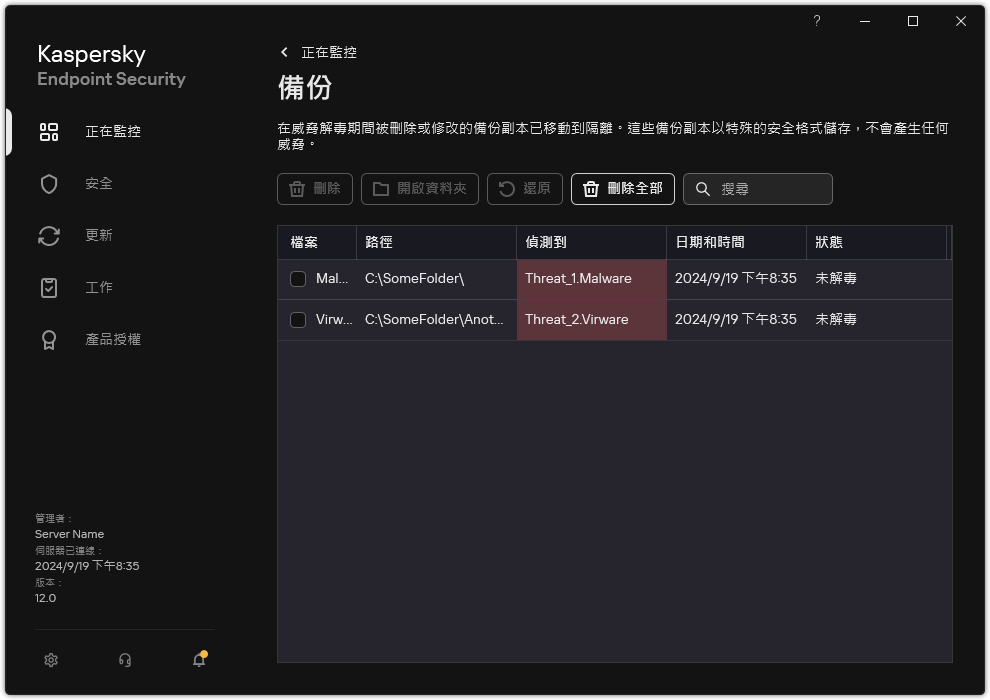Screen dimensions: 990x700
Task: Click inside the 搜尋 search field
Action: [x=765, y=189]
